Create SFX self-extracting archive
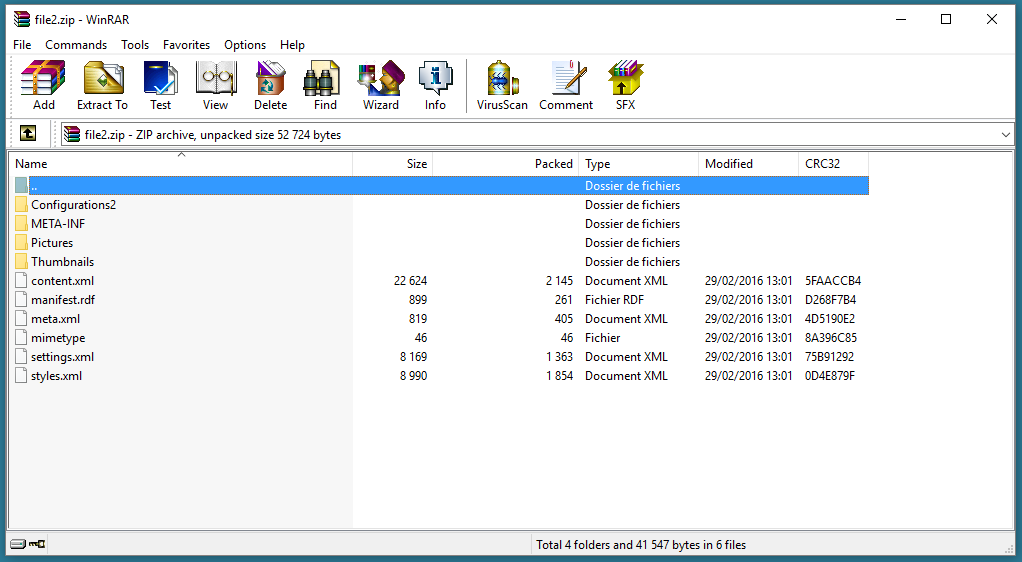1022x562 pixels. 625,85
